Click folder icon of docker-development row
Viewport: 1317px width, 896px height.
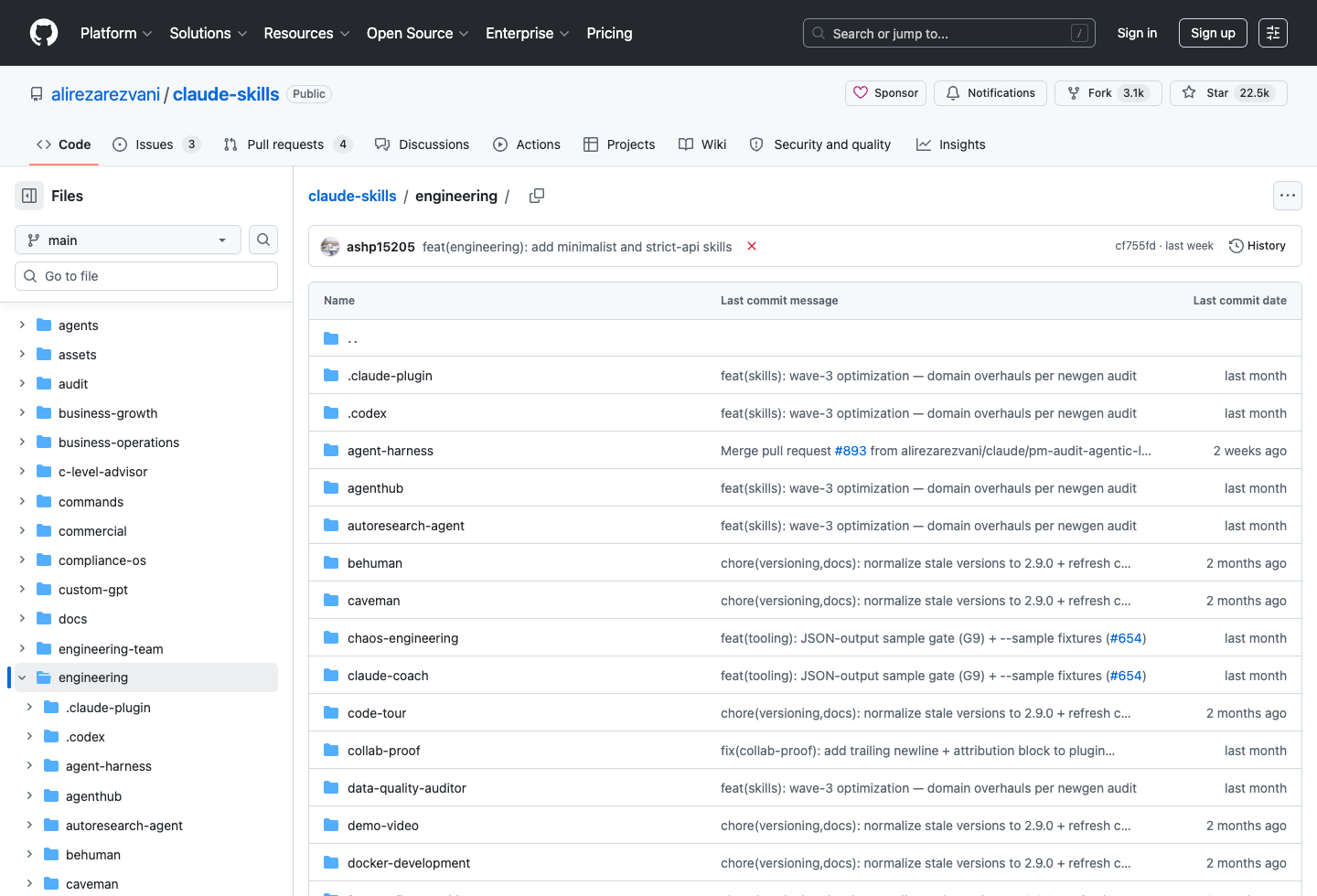click(x=331, y=863)
